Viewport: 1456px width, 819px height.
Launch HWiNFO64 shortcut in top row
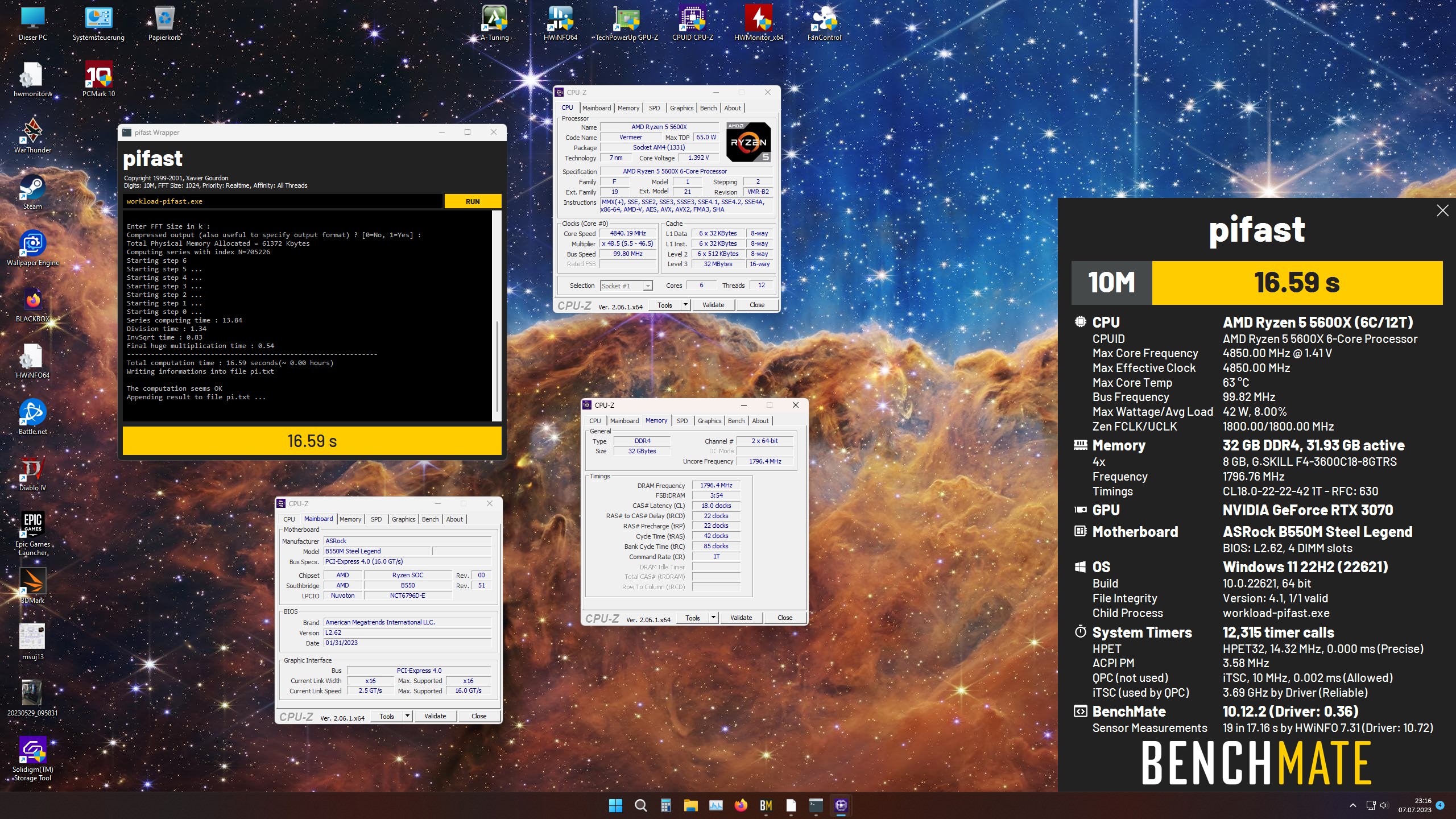[560, 23]
